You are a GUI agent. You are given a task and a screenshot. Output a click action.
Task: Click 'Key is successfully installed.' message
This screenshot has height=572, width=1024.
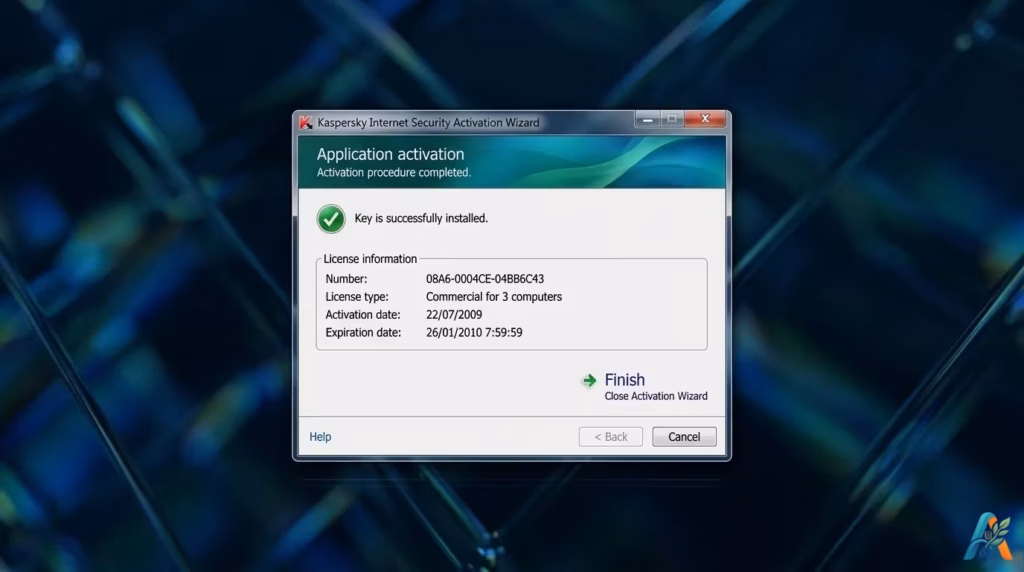(421, 218)
